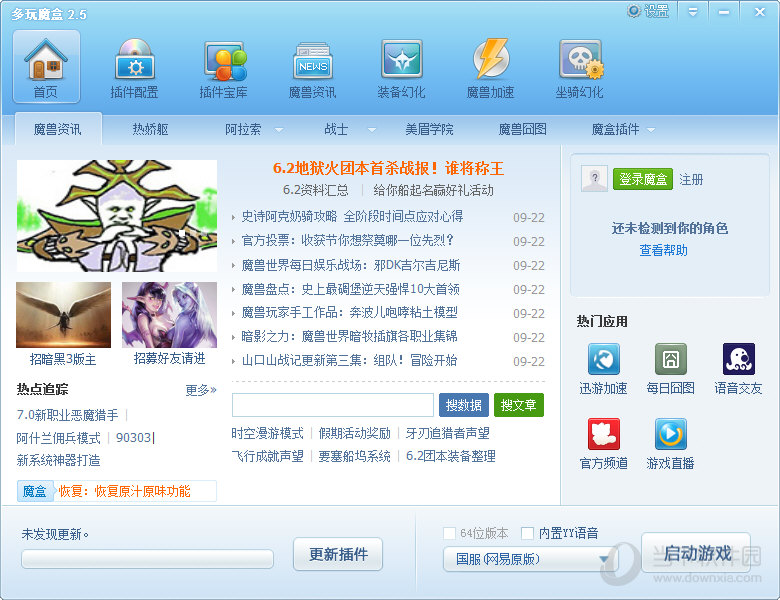The width and height of the screenshot is (780, 600).
Task: Open news 魔兽盘点 史上最碉堡
Action: 350,289
